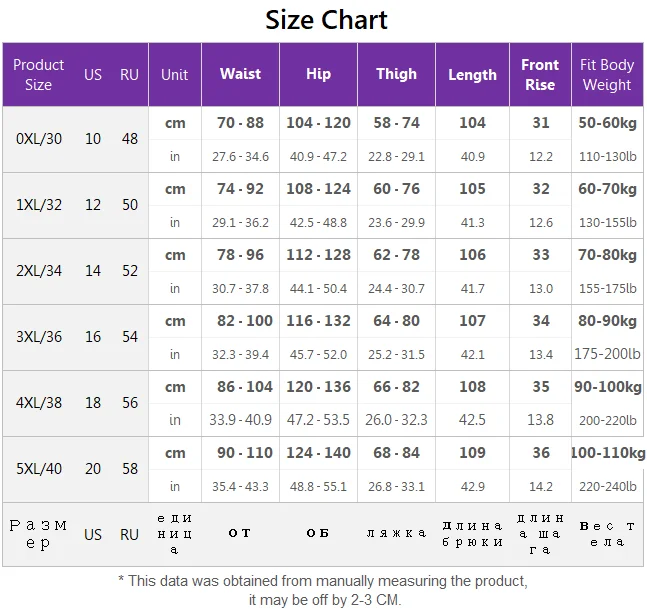Select the 2XL/34 size row label
This screenshot has height=612, width=647.
pos(39,271)
